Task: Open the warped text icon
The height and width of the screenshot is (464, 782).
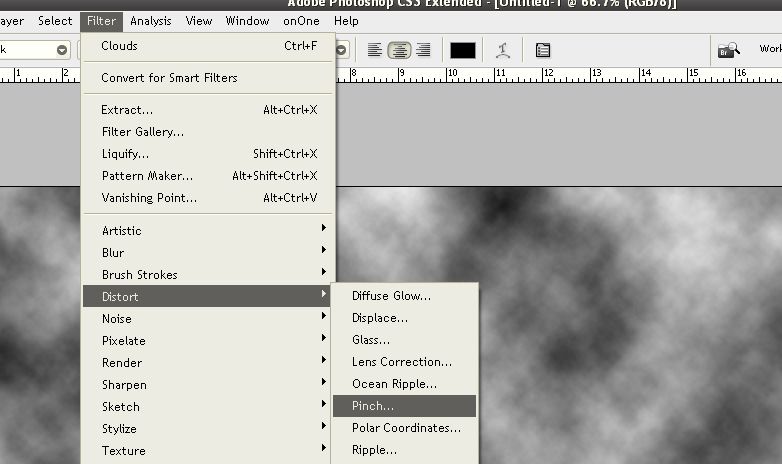Action: 503,50
